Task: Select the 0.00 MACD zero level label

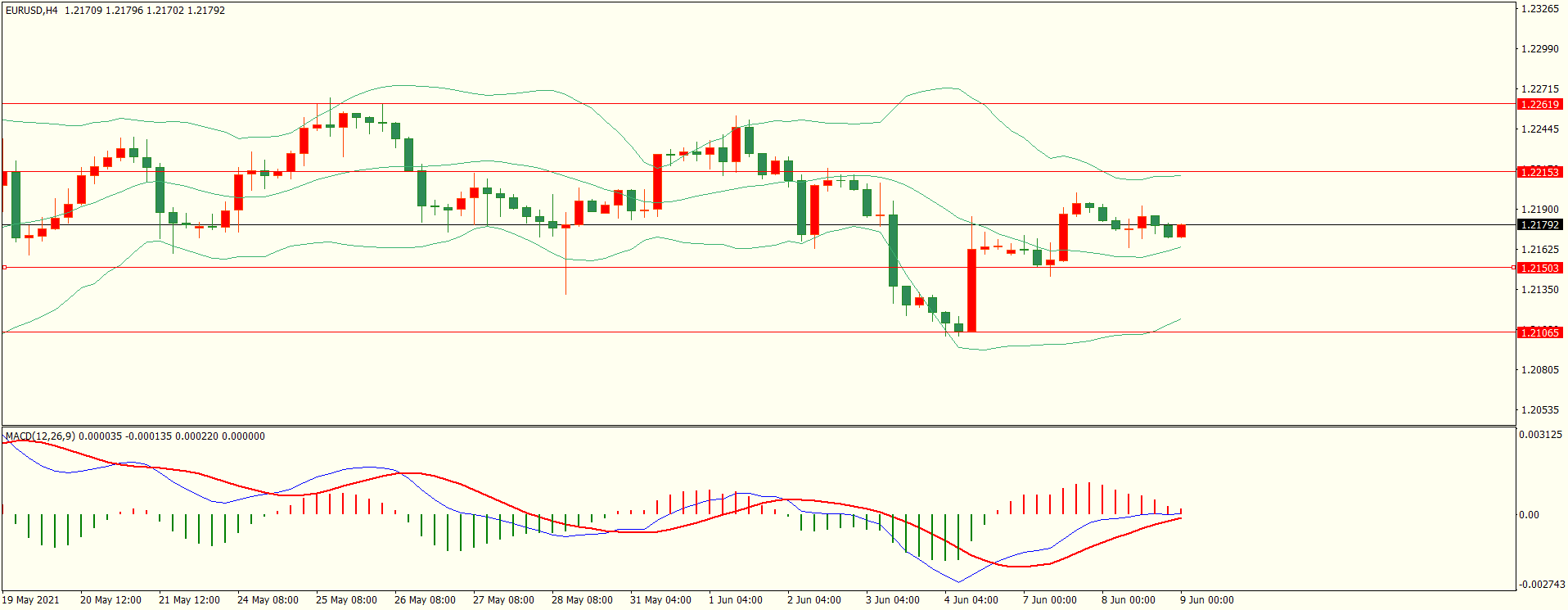Action: [x=1529, y=515]
